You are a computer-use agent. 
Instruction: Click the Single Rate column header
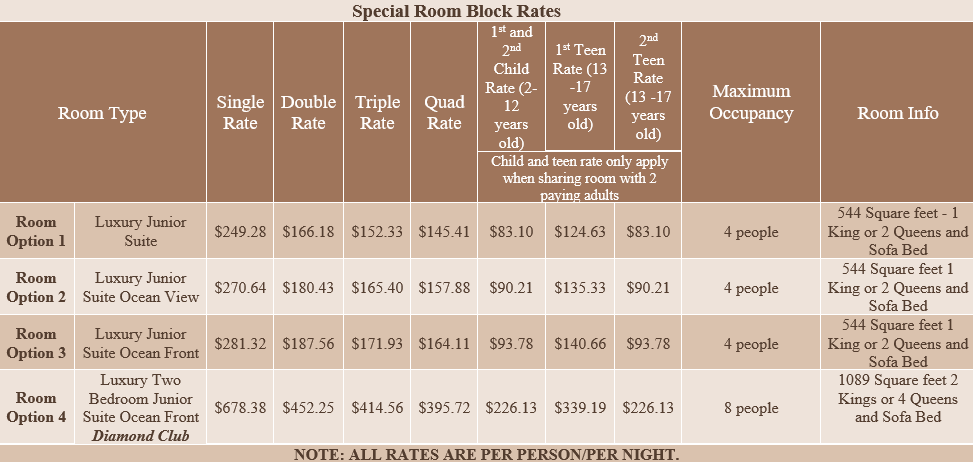tap(240, 113)
